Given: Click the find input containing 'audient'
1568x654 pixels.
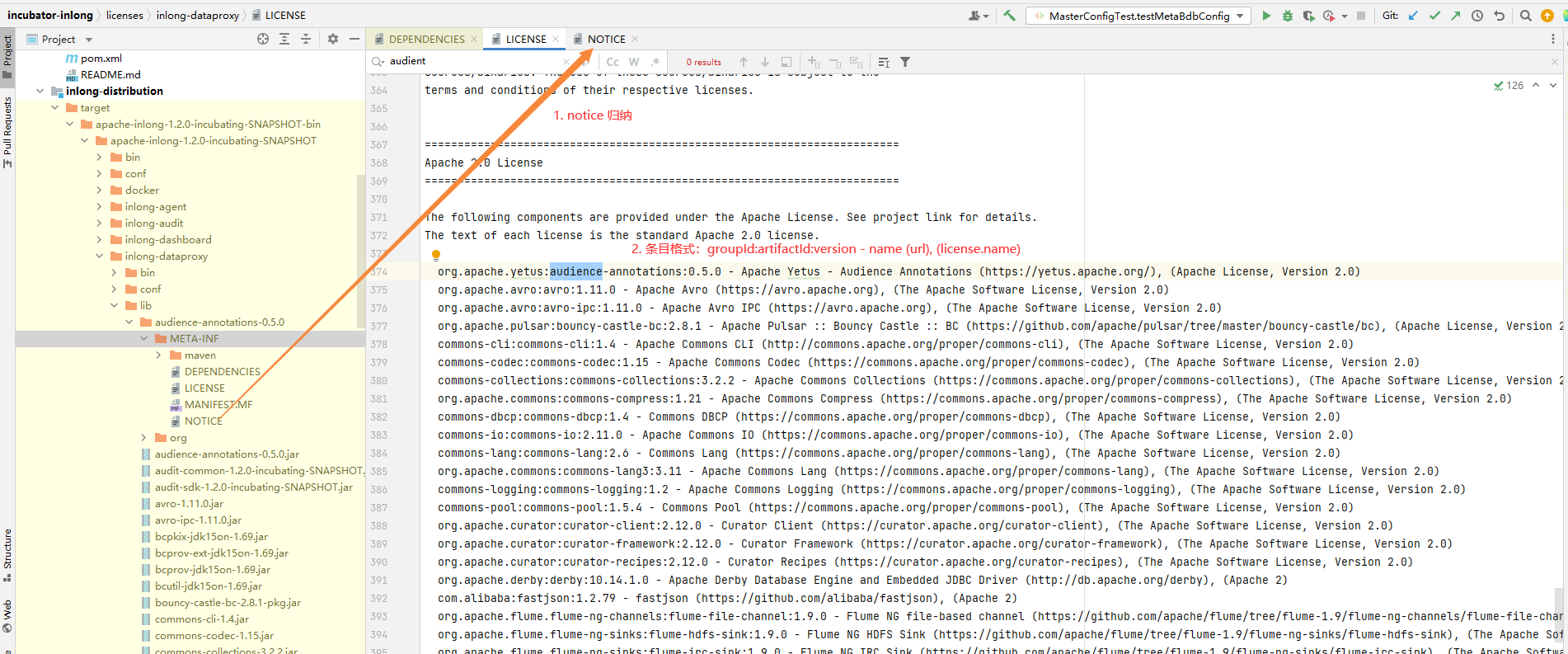Looking at the screenshot, I should (470, 61).
